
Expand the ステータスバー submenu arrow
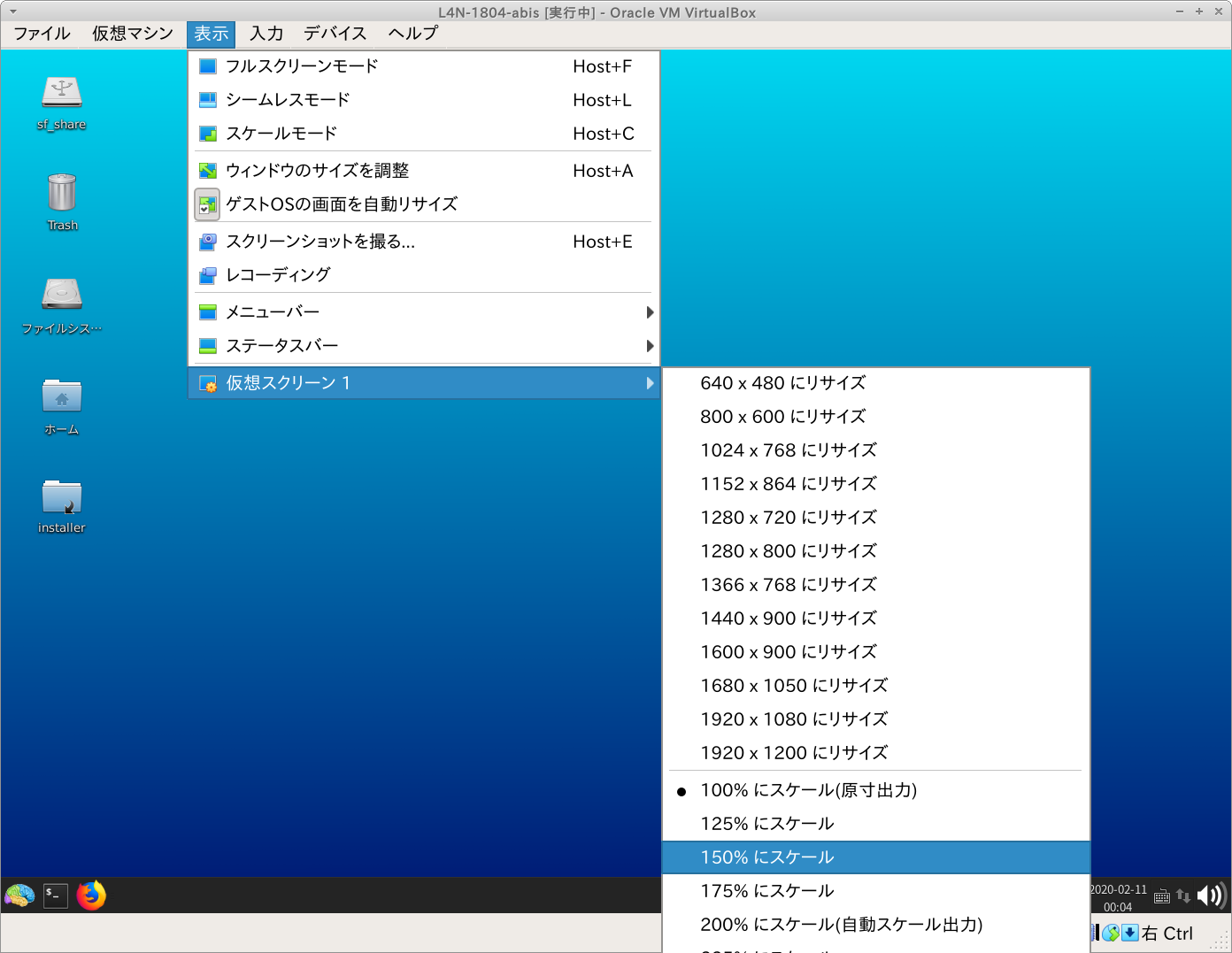click(x=650, y=346)
